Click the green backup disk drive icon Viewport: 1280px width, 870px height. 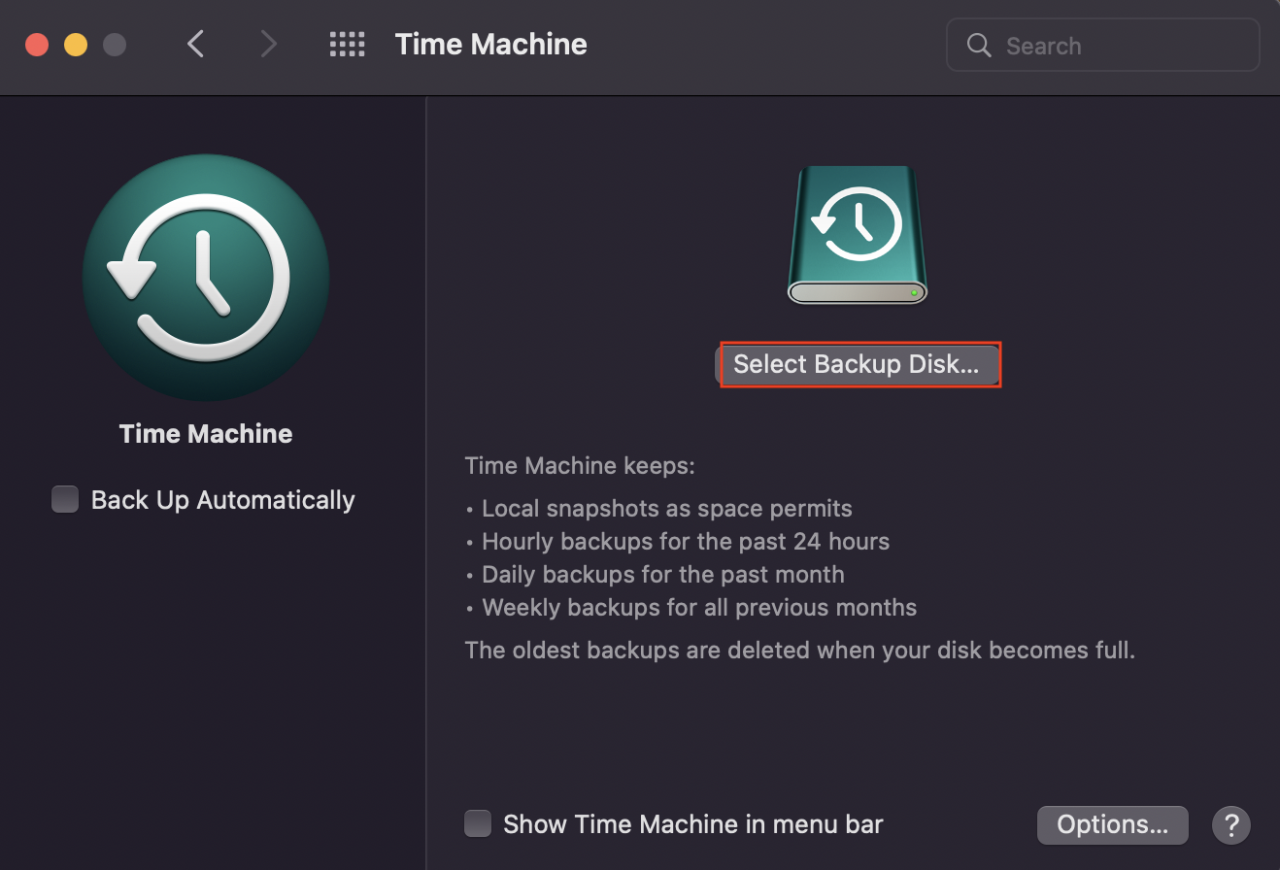point(858,235)
